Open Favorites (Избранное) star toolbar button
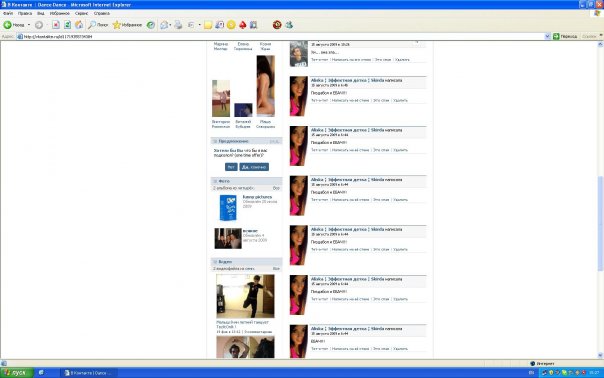This screenshot has width=604, height=378. (127, 25)
